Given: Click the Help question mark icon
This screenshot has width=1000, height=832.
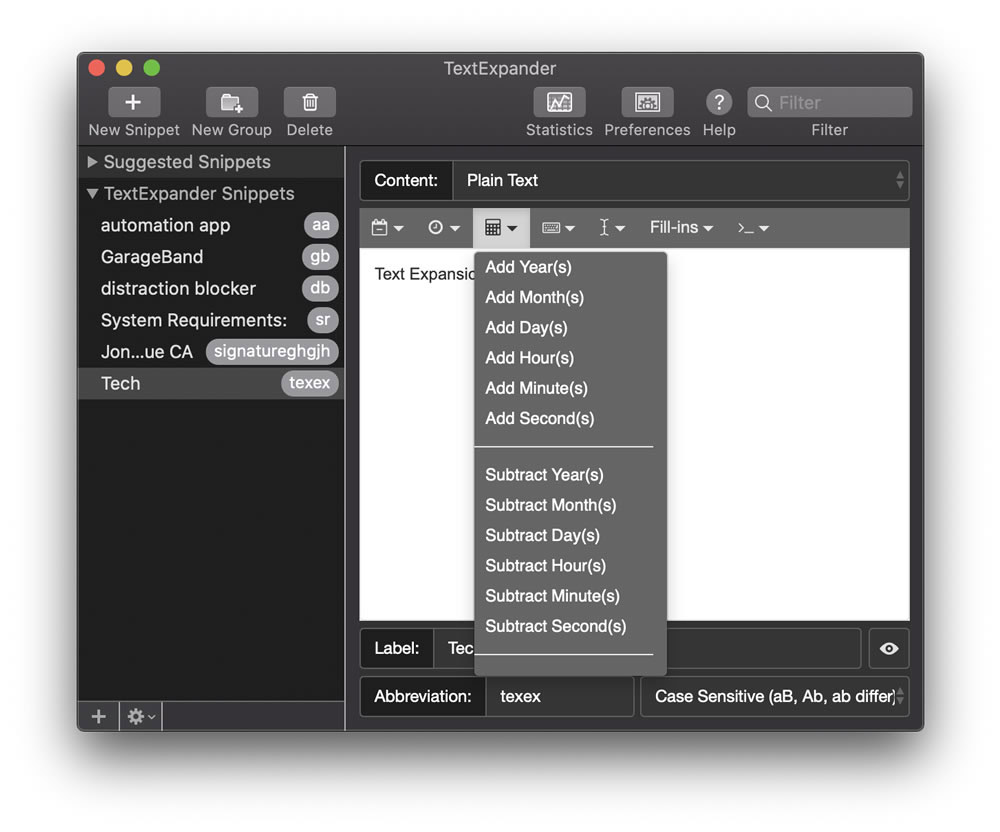Looking at the screenshot, I should click(x=719, y=102).
